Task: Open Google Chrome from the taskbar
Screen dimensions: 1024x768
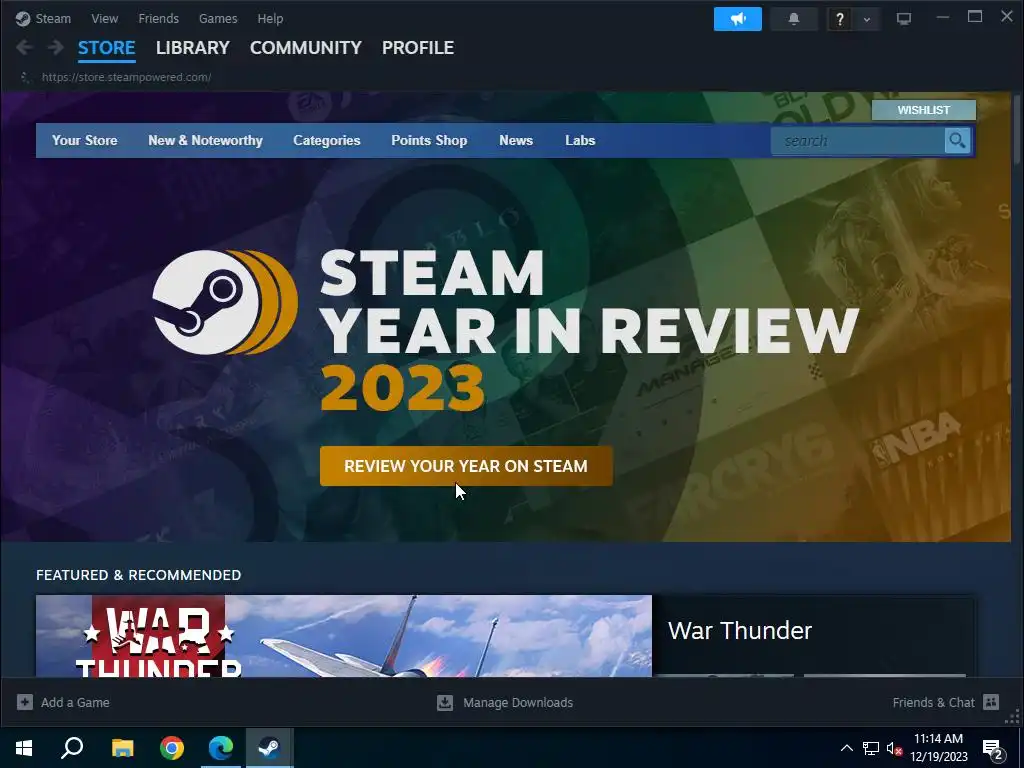Action: pos(172,747)
